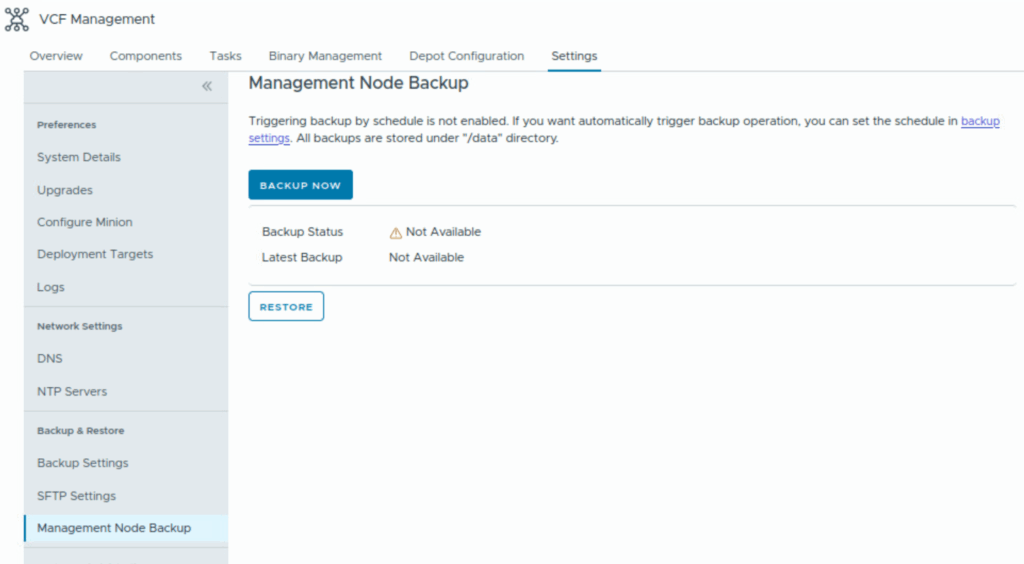Image resolution: width=1024 pixels, height=564 pixels.
Task: Follow the backup settings link
Action: [x=980, y=121]
